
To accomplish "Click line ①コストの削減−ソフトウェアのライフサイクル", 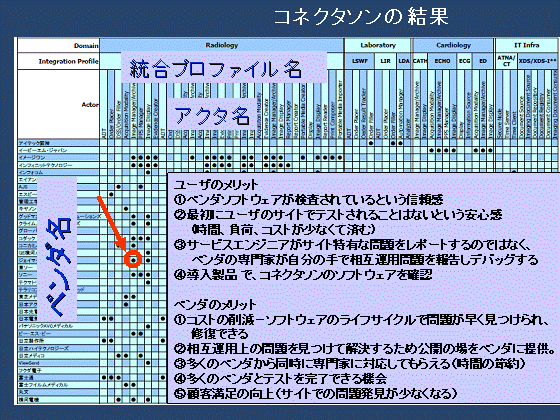I will pos(361,320).
